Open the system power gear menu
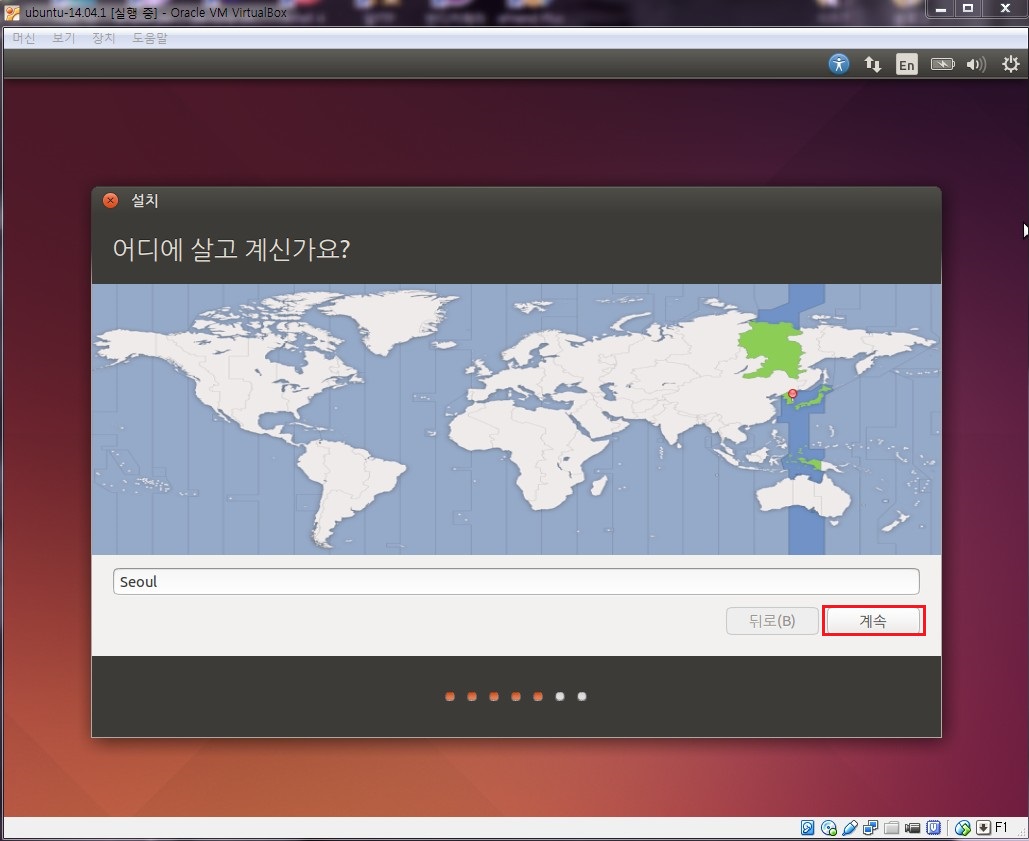Screen dimensions: 1029x841 [1010, 64]
